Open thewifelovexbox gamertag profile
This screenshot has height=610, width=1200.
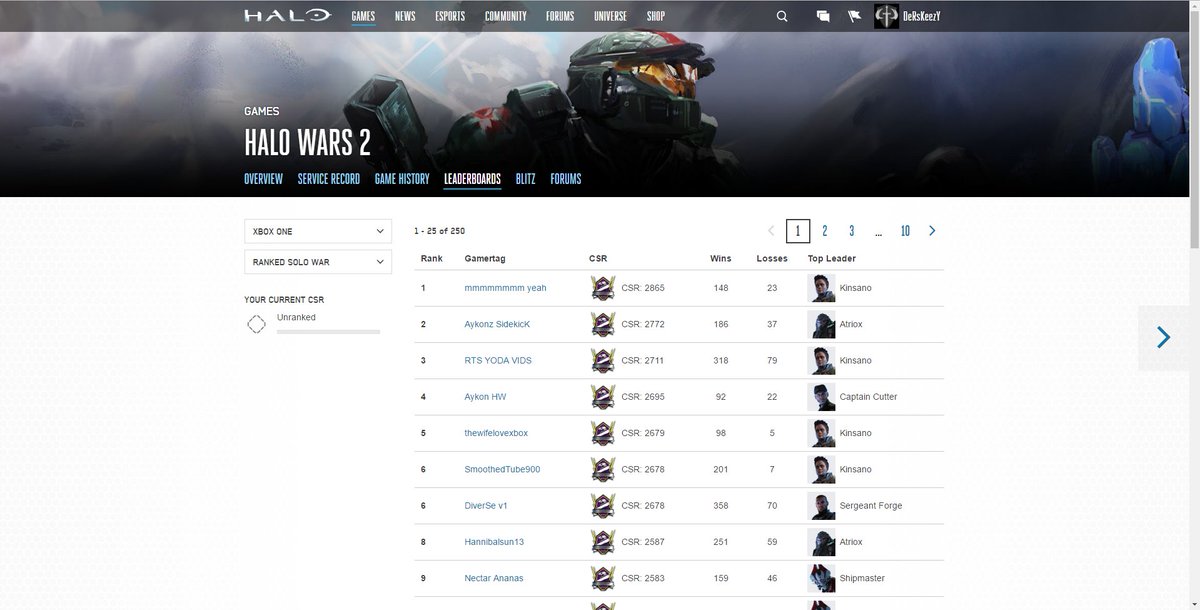point(496,433)
